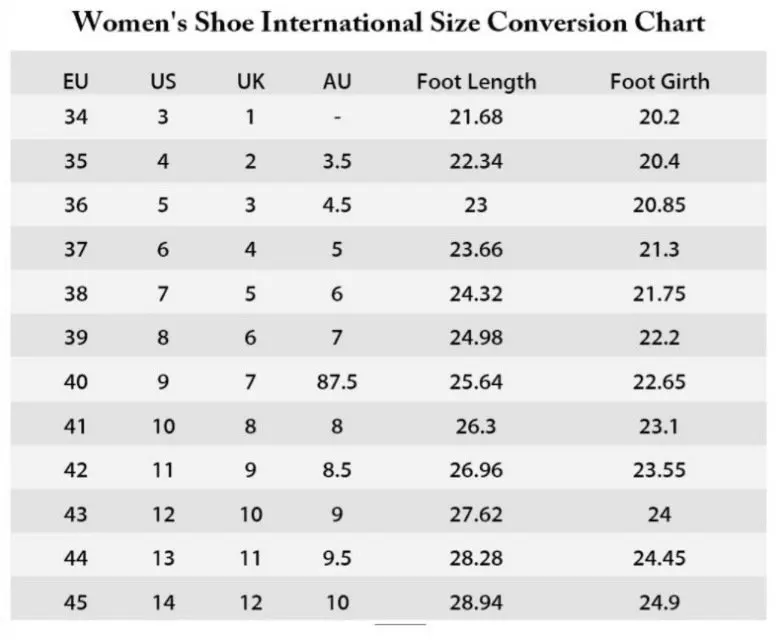
Task: Click EU size 41 cell
Action: 75,426
